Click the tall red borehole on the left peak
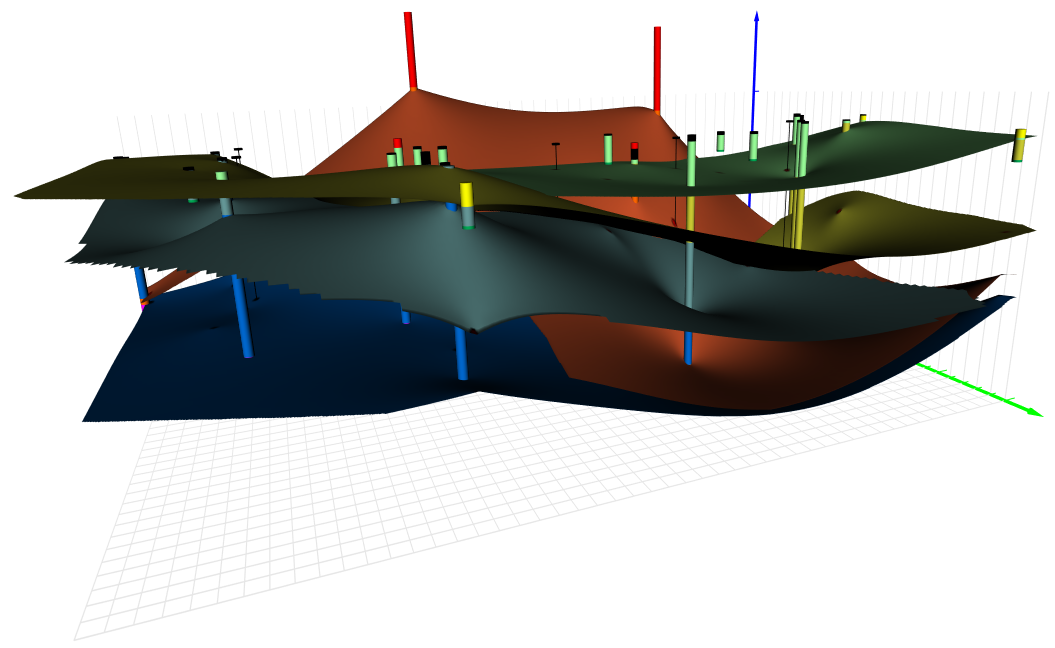The image size is (1055, 648). tap(410, 50)
